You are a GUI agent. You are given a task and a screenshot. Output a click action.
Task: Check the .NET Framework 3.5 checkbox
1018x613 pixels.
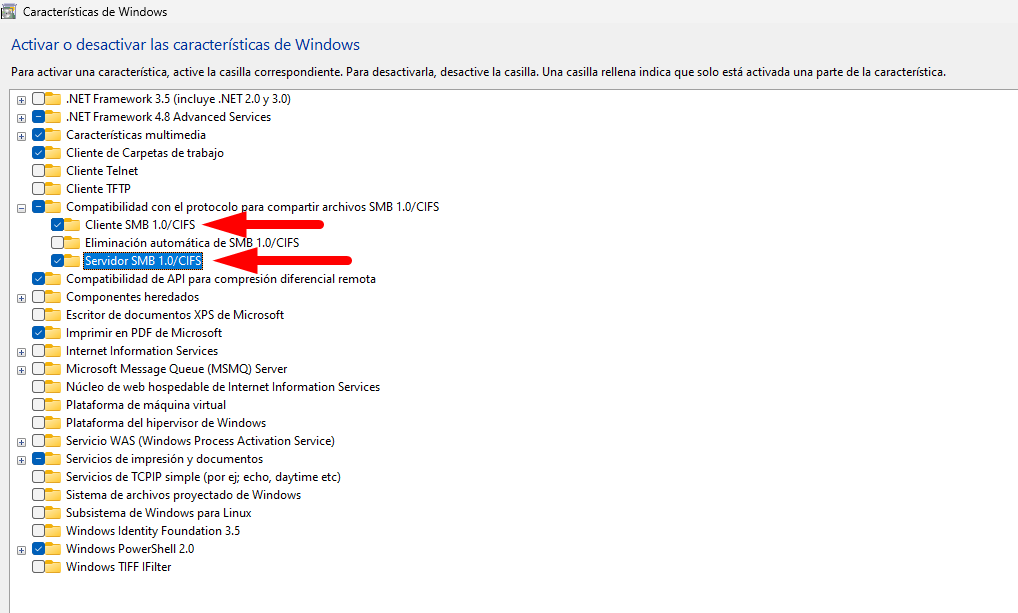coord(38,99)
